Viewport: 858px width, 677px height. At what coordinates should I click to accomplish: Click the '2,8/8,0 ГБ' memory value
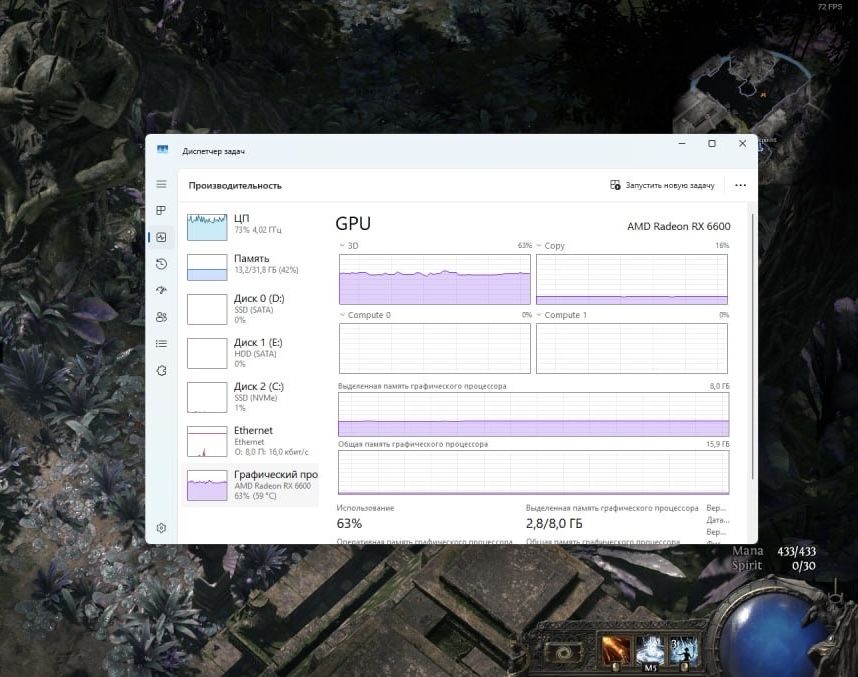554,524
